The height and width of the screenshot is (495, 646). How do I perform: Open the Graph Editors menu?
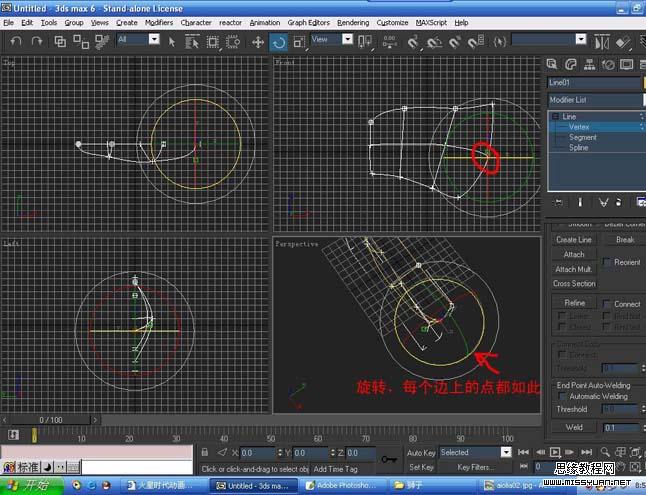(x=309, y=23)
